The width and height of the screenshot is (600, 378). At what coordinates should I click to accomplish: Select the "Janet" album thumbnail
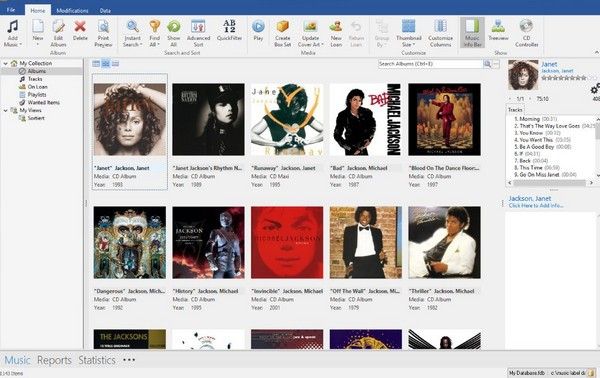tap(130, 119)
